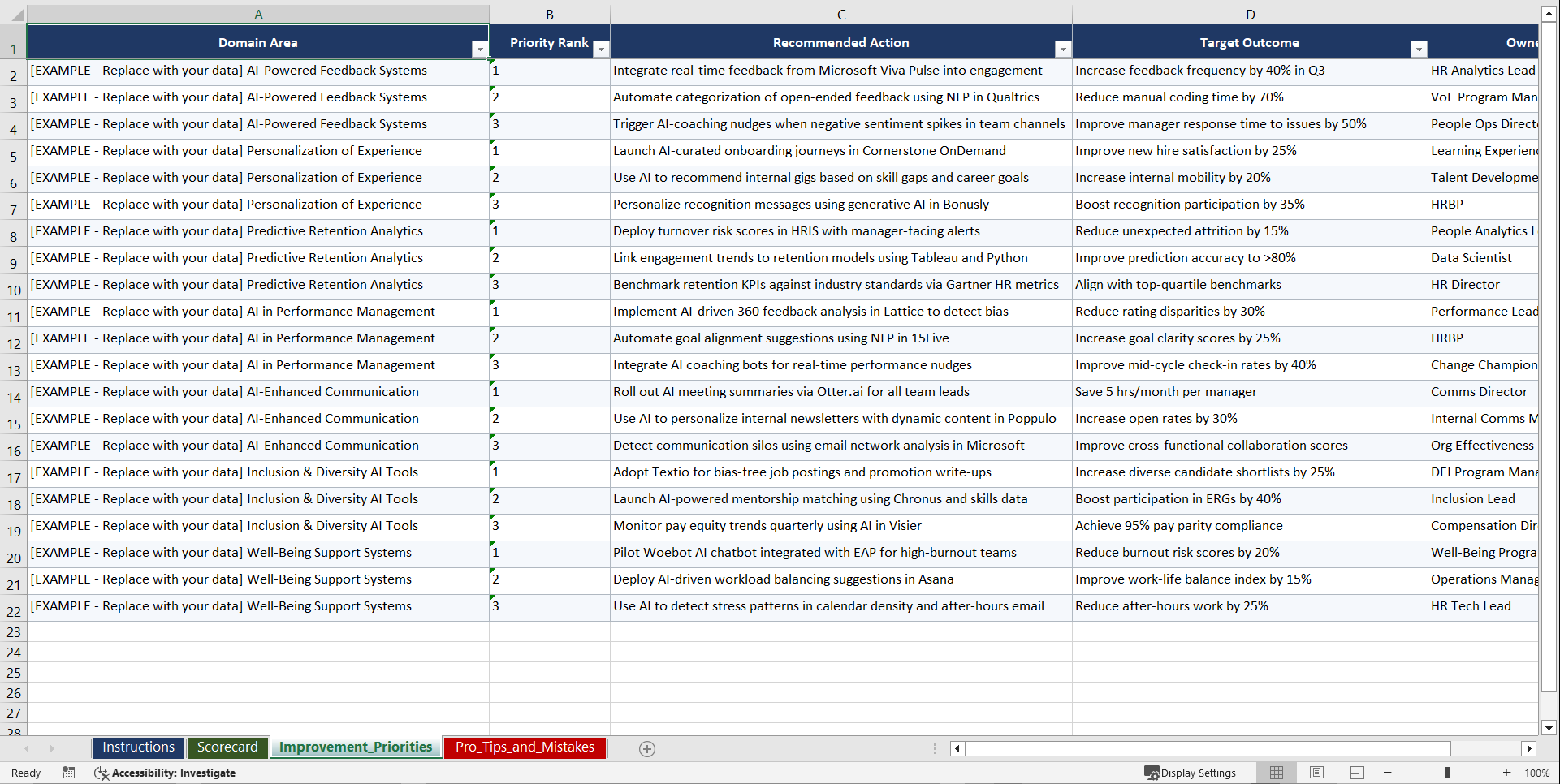The width and height of the screenshot is (1560, 784).
Task: Select column header B
Action: (x=550, y=13)
